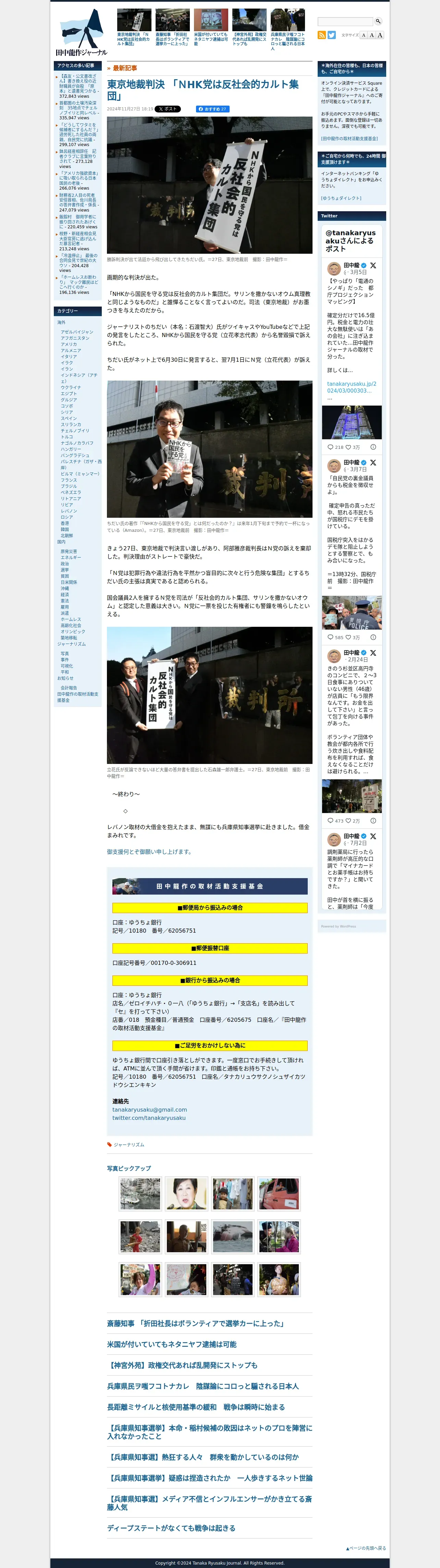Open header thumbnail for 神宮外苑 article
This screenshot has height=1568, width=440.
tap(249, 20)
